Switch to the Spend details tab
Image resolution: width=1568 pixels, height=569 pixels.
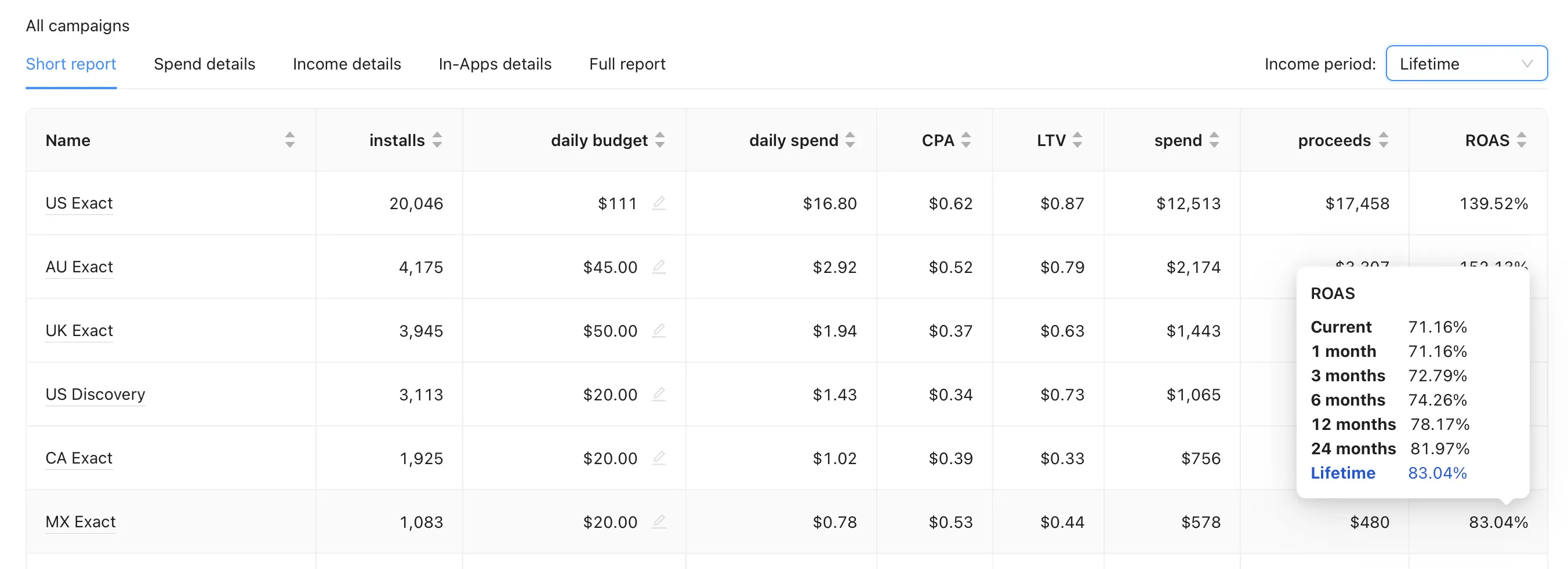pyautogui.click(x=205, y=64)
